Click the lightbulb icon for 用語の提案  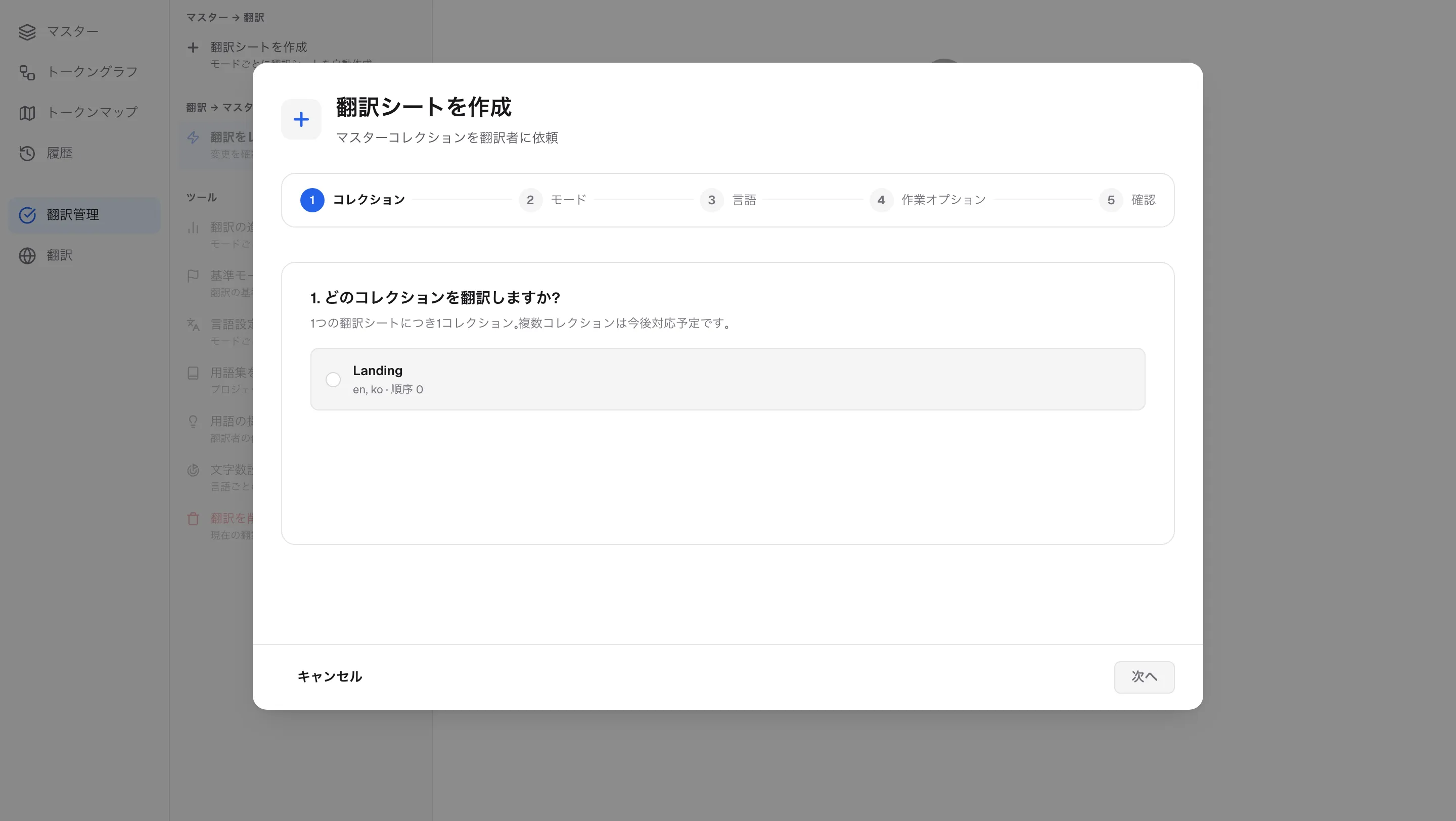[x=193, y=422]
